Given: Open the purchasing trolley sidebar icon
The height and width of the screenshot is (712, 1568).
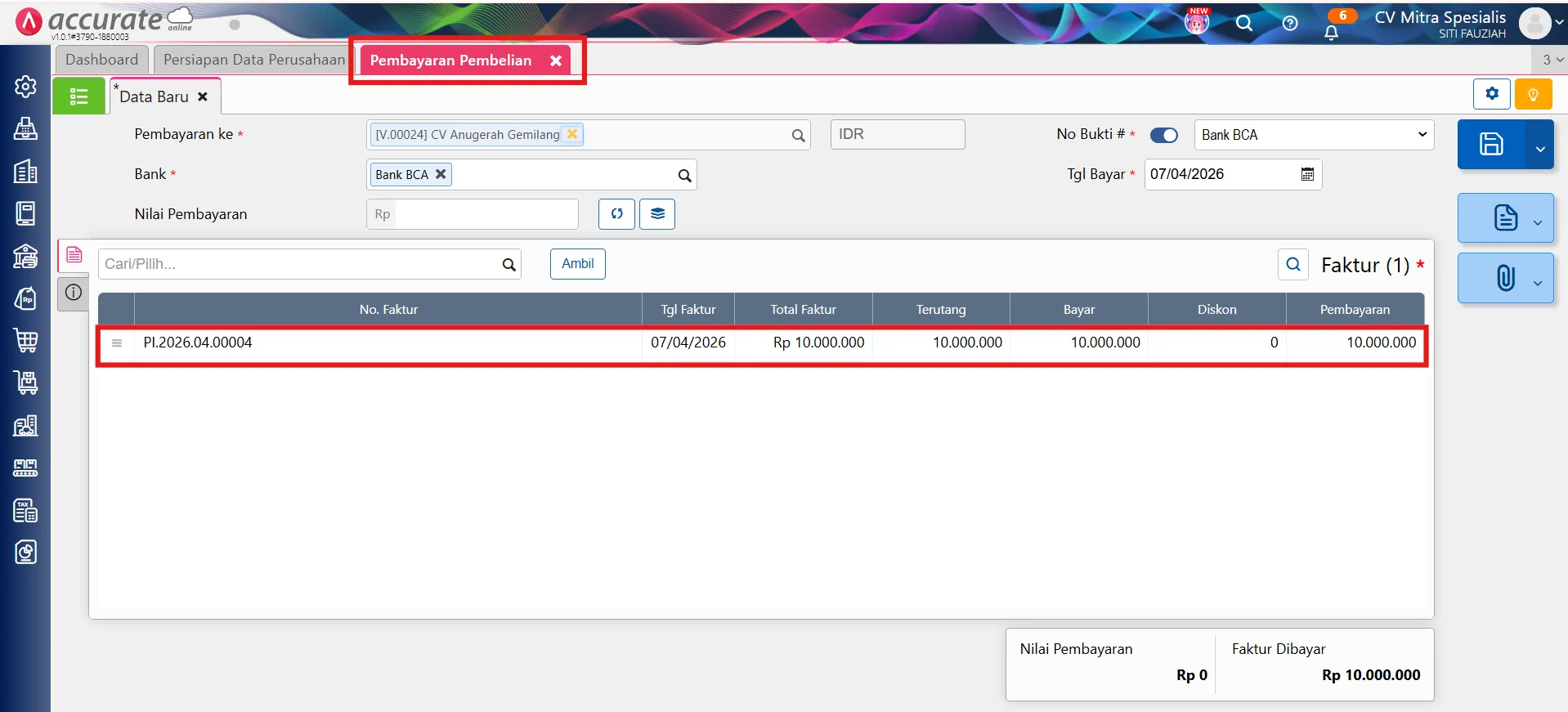Looking at the screenshot, I should 25,383.
